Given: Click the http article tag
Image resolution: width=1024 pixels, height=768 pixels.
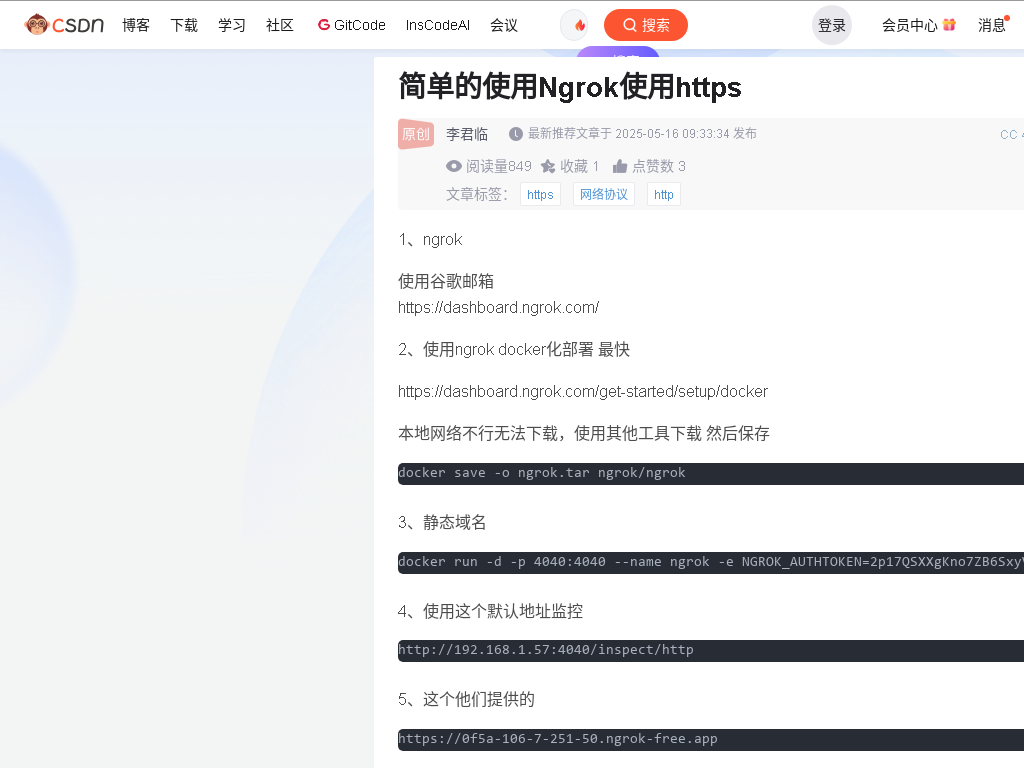Looking at the screenshot, I should tap(664, 195).
